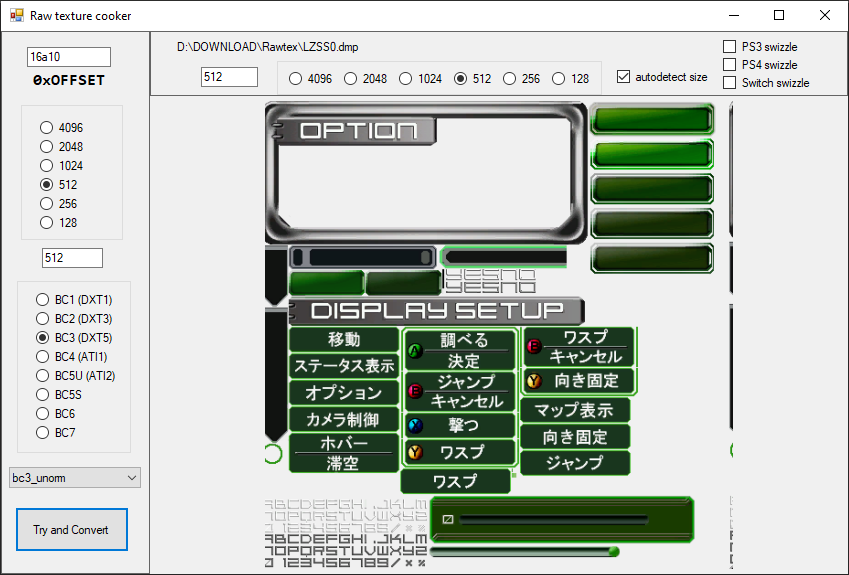Screen dimensions: 849x575
Task: Choose 1024 in left size panel
Action: click(x=46, y=166)
